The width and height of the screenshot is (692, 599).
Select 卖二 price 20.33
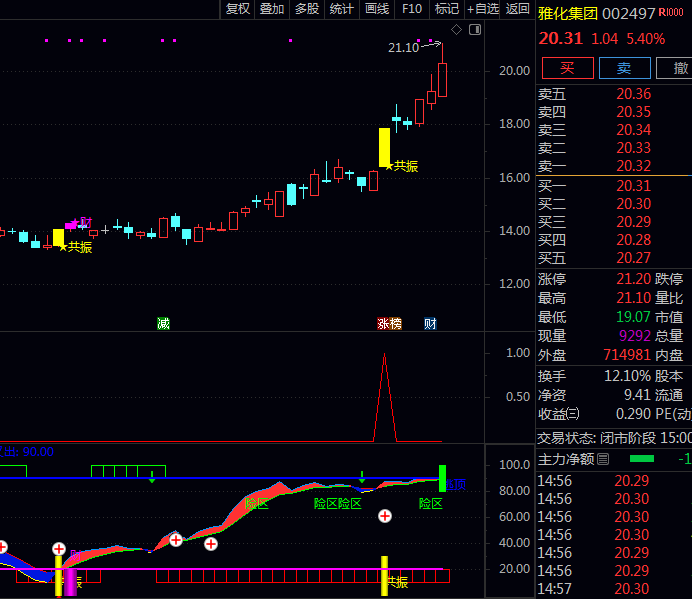633,147
